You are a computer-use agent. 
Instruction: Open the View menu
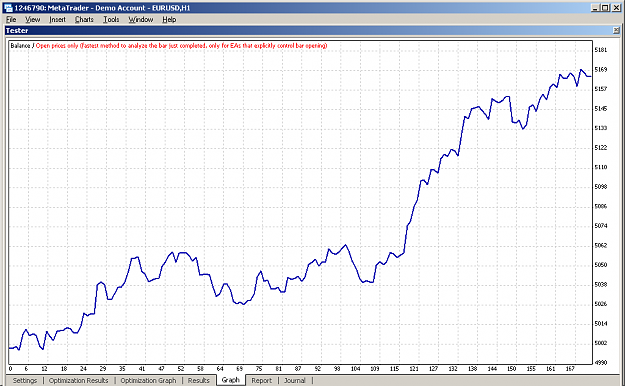[32, 20]
